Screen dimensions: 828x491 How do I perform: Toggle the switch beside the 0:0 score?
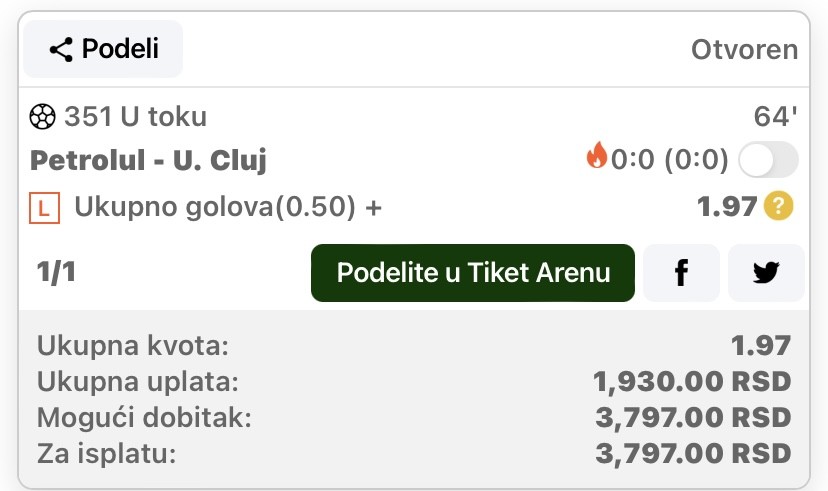[768, 159]
